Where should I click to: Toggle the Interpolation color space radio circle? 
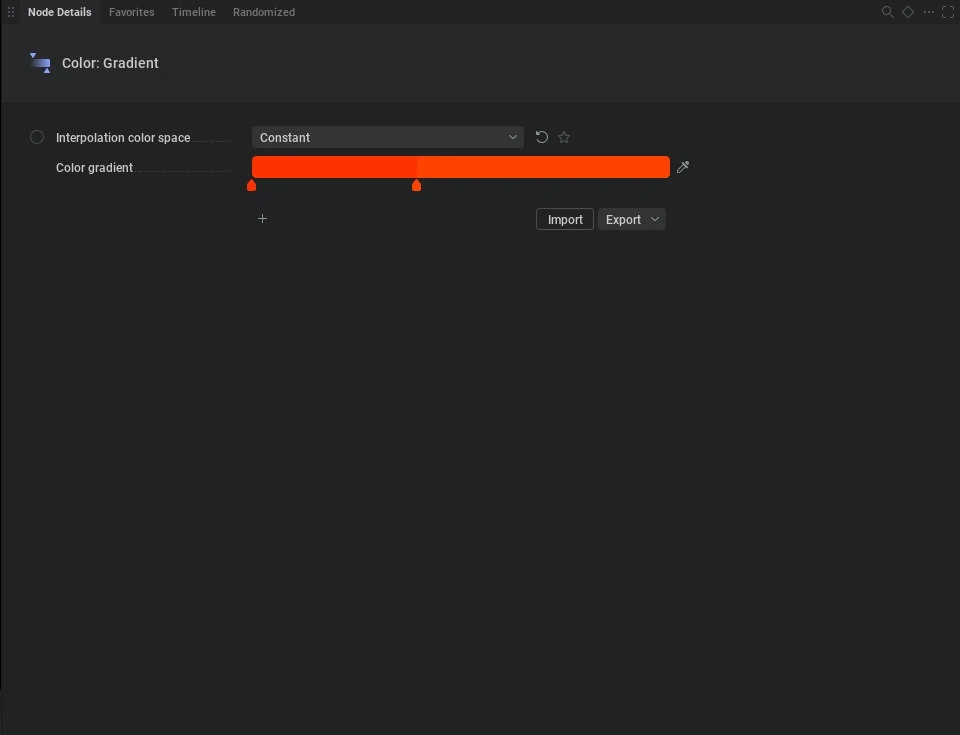click(37, 137)
